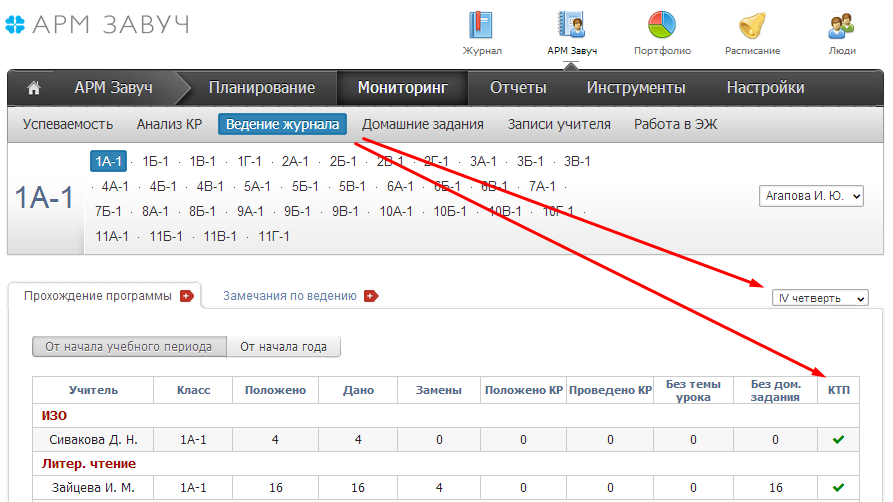
Task: Select Ведение журнала submenu
Action: click(282, 124)
